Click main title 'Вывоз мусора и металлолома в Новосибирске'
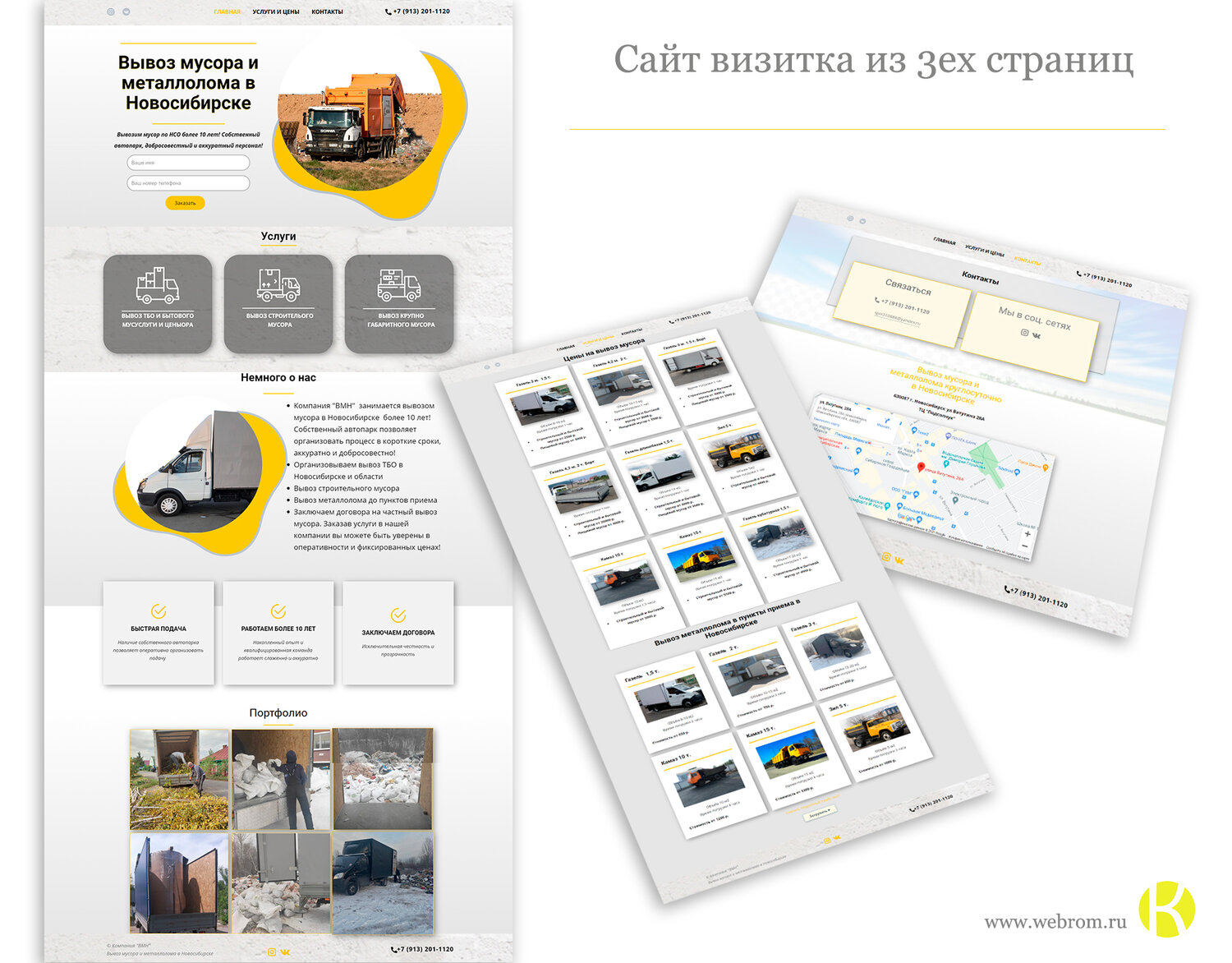The height and width of the screenshot is (963, 1232). (188, 83)
